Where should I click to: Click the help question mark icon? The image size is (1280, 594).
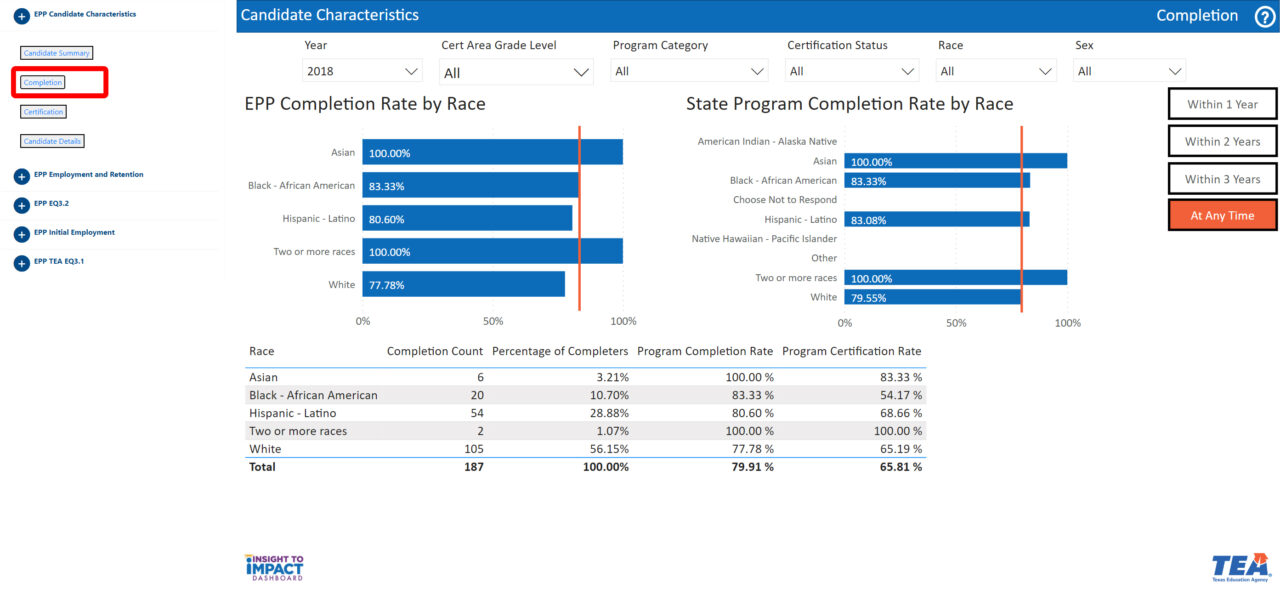tap(1264, 16)
